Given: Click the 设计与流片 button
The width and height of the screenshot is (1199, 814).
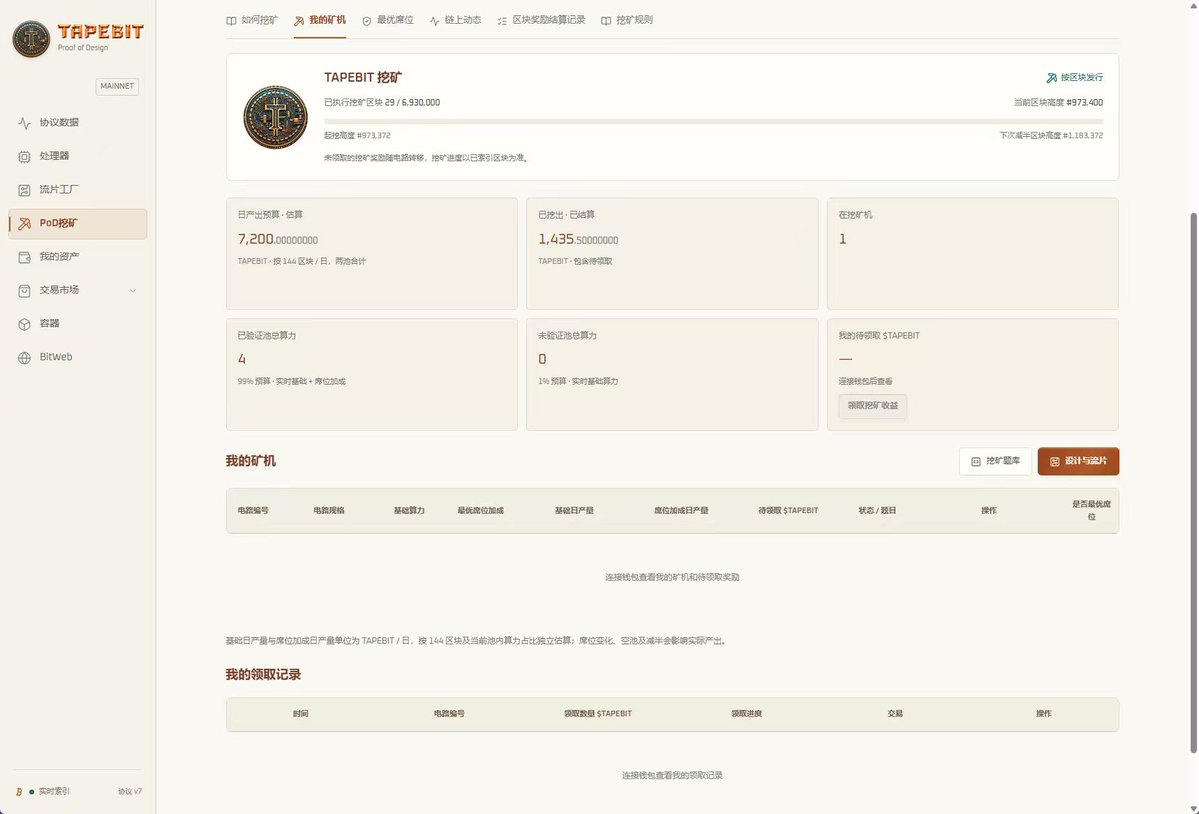Looking at the screenshot, I should [1078, 462].
